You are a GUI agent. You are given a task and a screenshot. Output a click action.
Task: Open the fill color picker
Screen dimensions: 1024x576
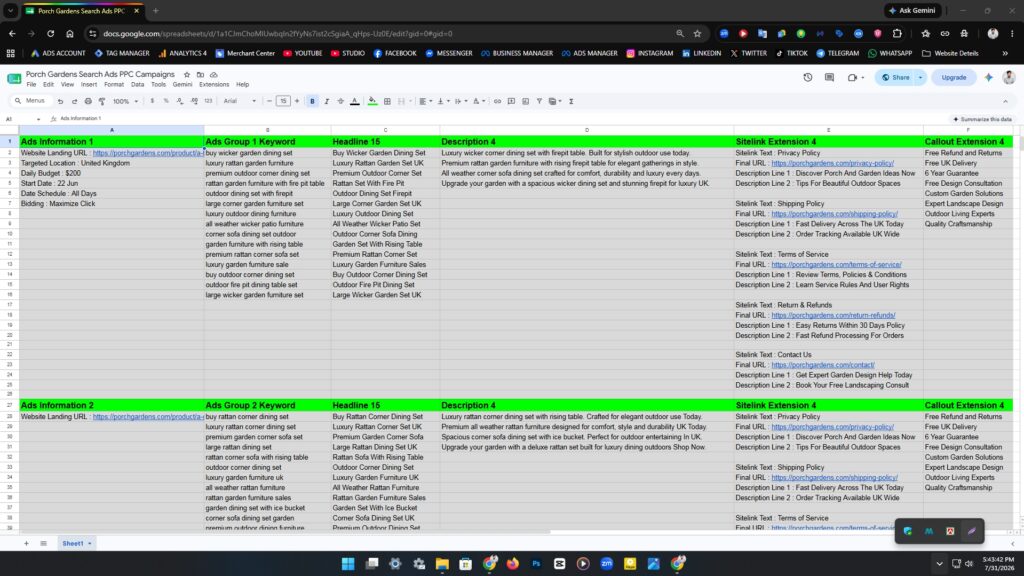pos(372,101)
